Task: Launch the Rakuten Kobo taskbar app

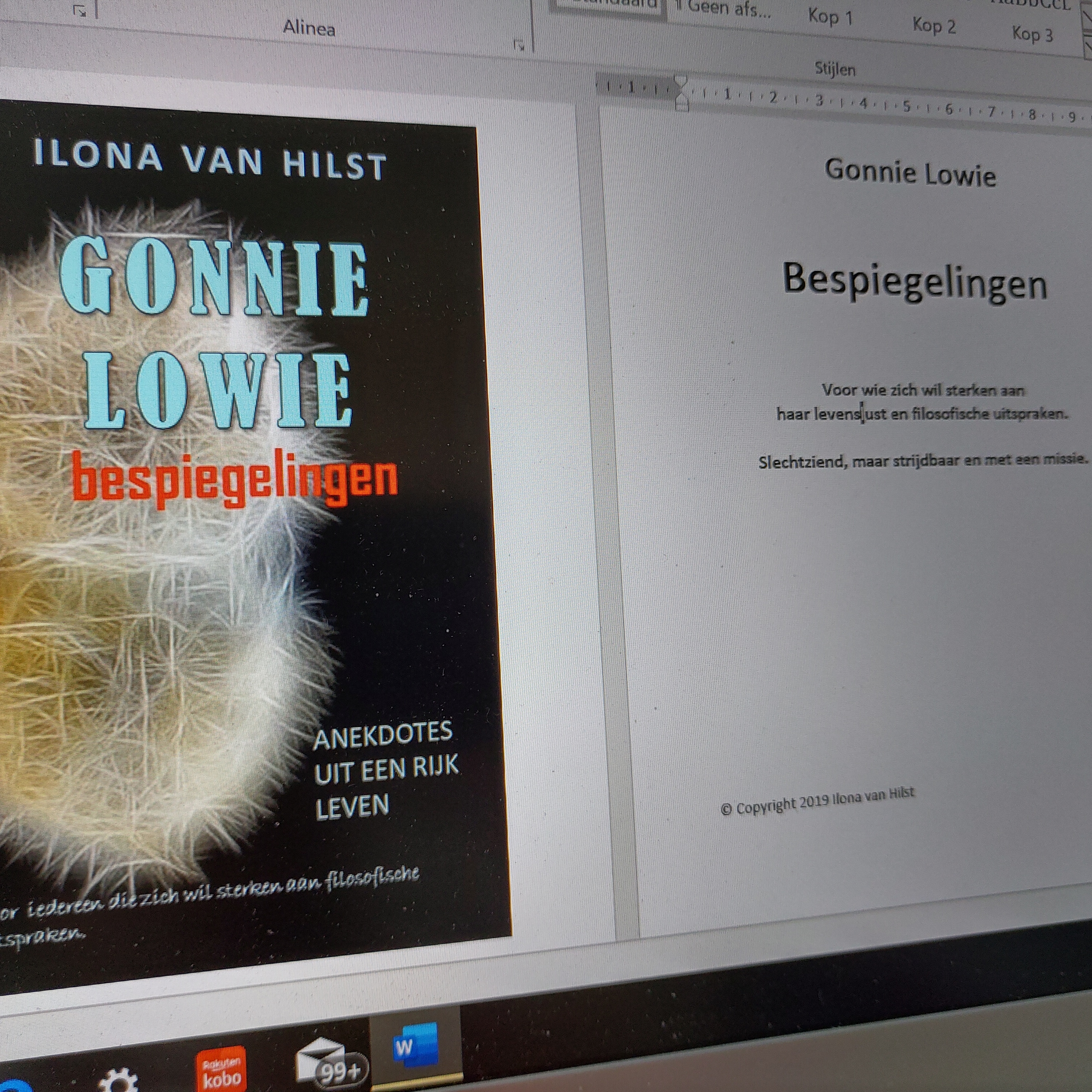Action: [x=221, y=1069]
